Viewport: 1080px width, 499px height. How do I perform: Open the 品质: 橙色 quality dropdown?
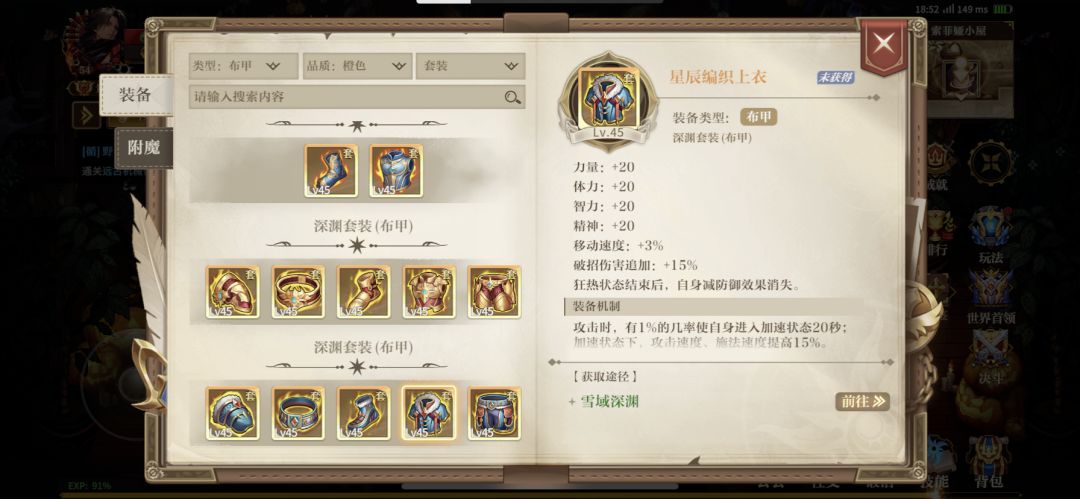[357, 66]
